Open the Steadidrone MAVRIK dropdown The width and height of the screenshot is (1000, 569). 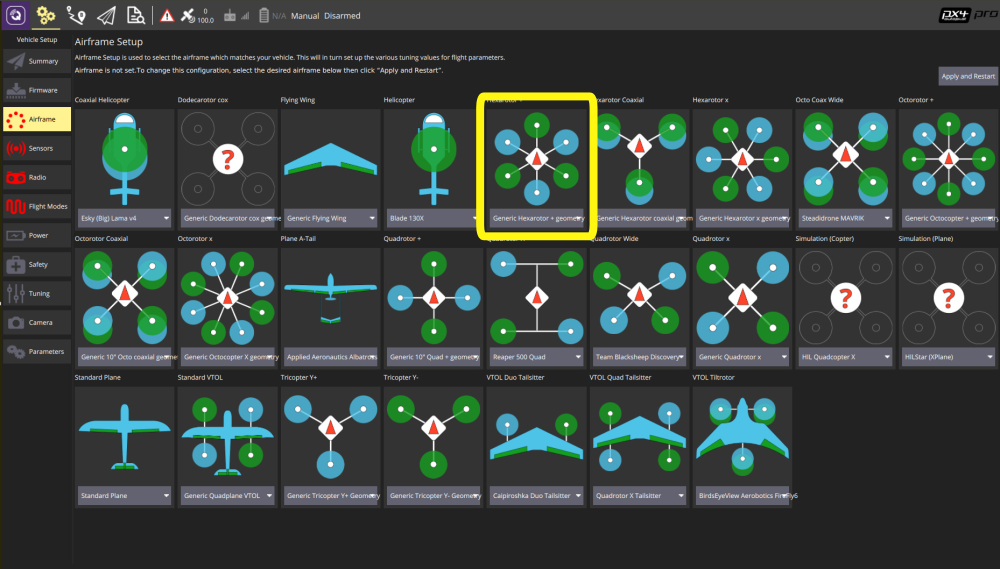tap(846, 218)
